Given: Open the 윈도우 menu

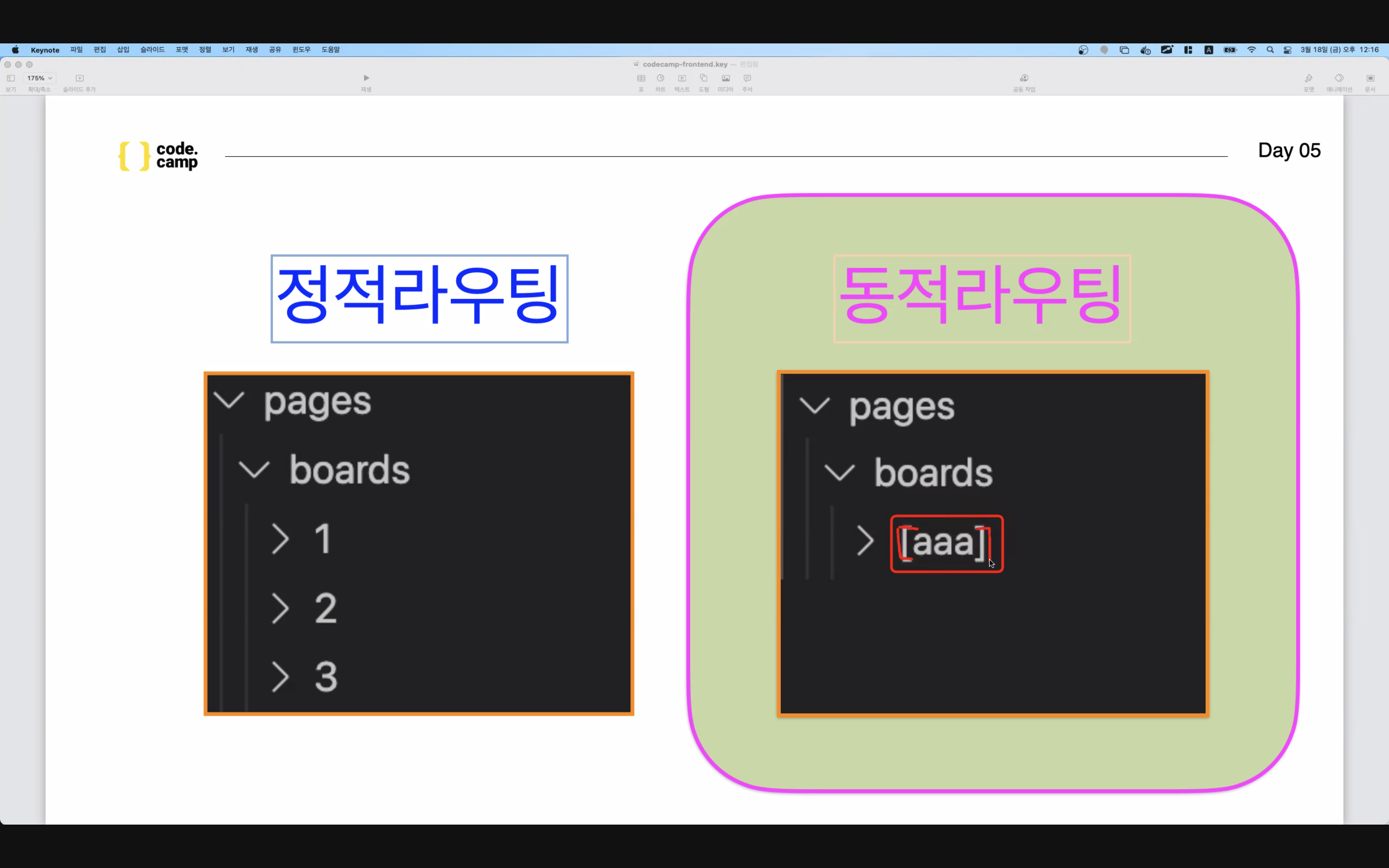Looking at the screenshot, I should 301,50.
